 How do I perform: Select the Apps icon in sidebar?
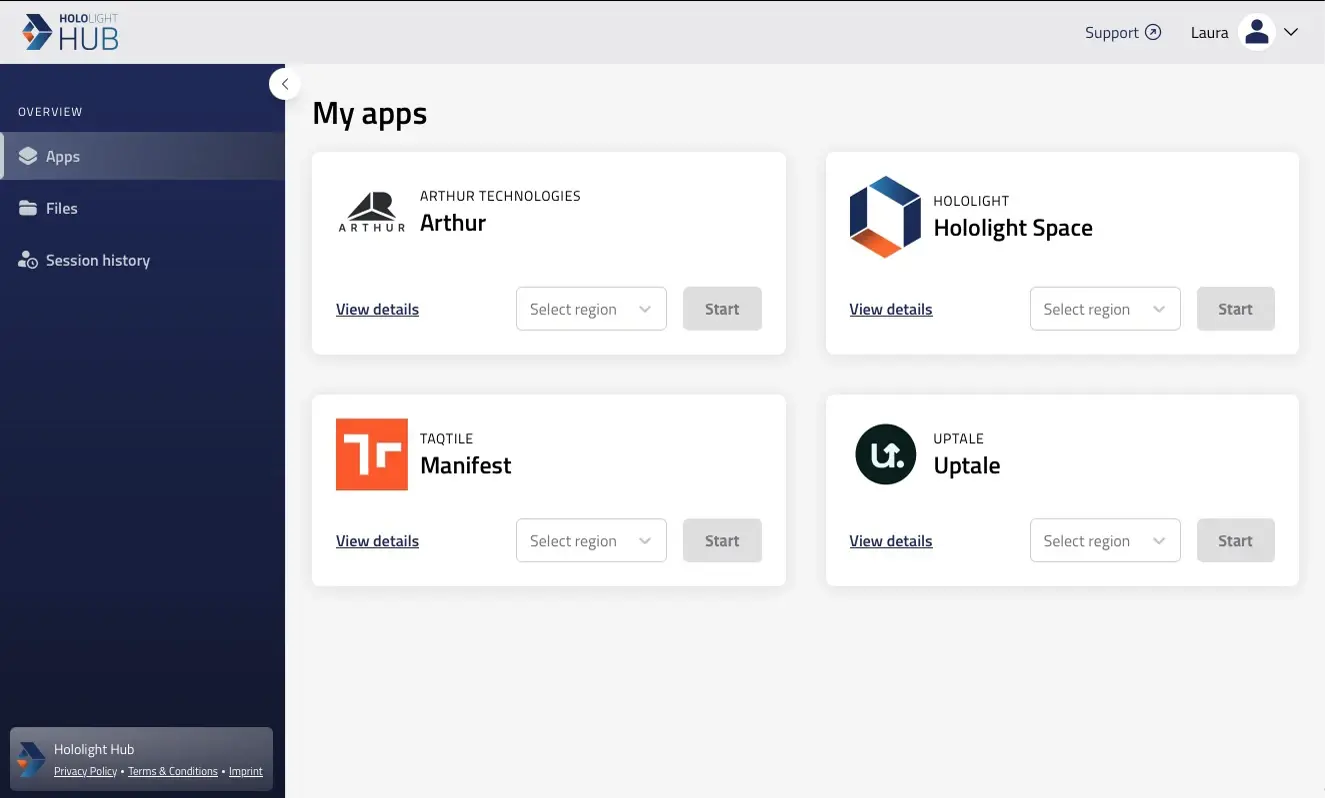coord(25,156)
